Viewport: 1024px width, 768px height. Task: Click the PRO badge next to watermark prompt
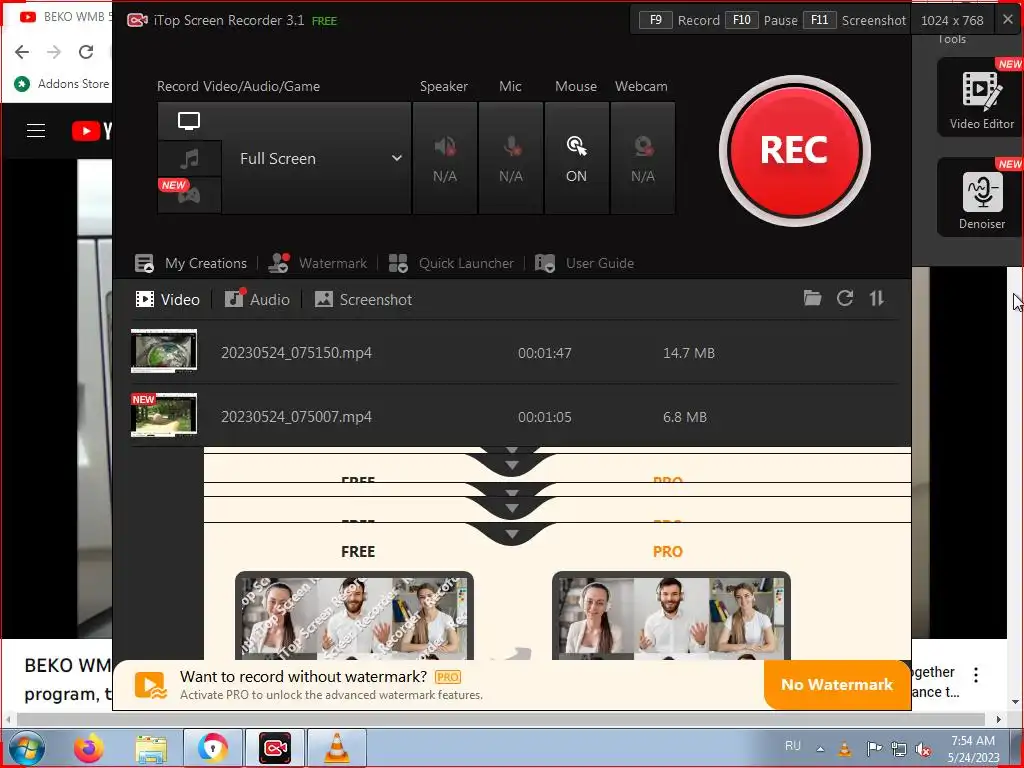pyautogui.click(x=448, y=677)
